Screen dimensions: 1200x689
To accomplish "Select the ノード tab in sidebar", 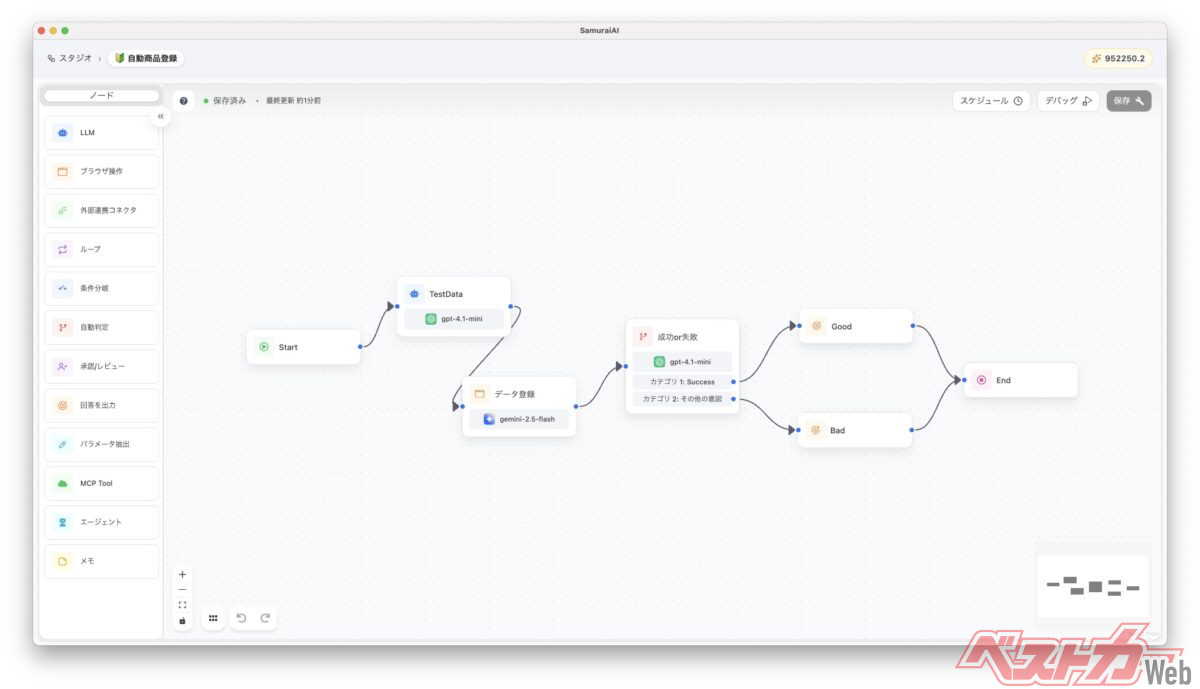I will tap(101, 96).
